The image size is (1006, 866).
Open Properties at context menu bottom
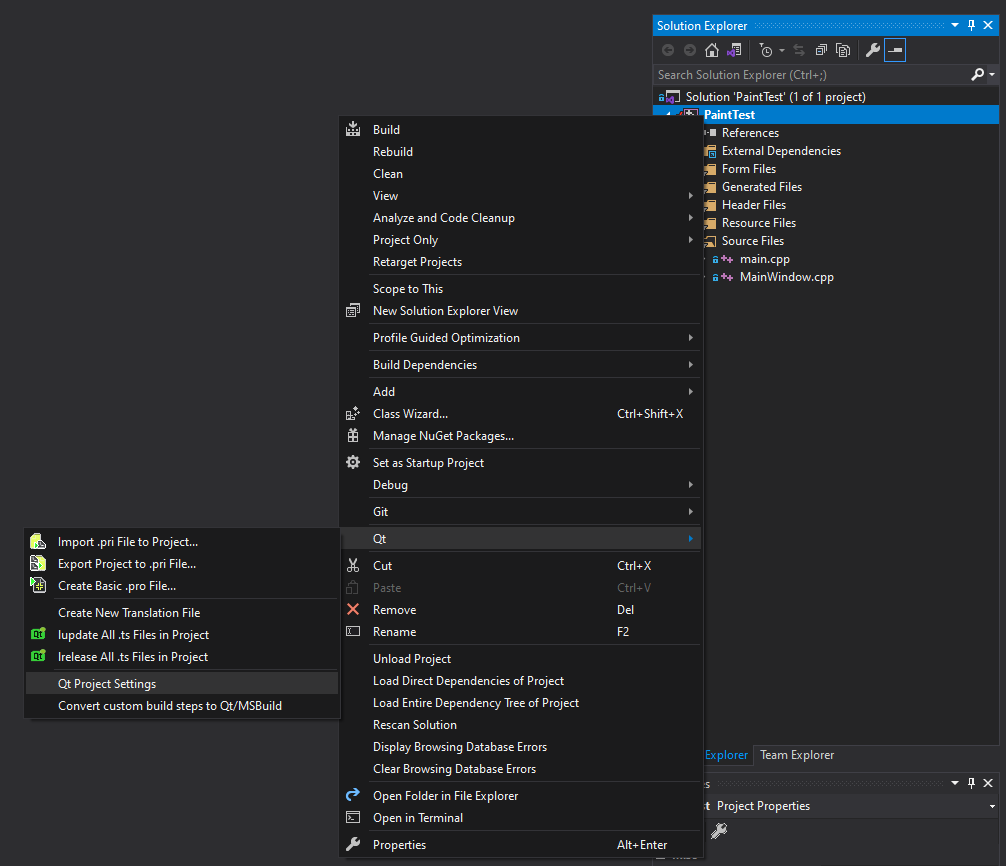pos(521,845)
